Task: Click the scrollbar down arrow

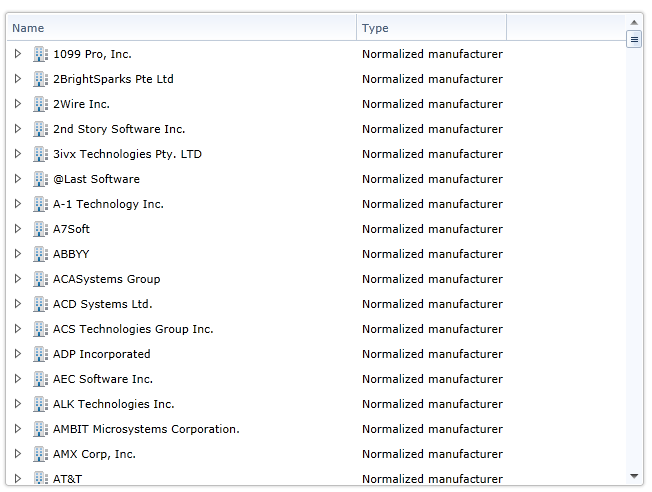Action: pos(634,476)
